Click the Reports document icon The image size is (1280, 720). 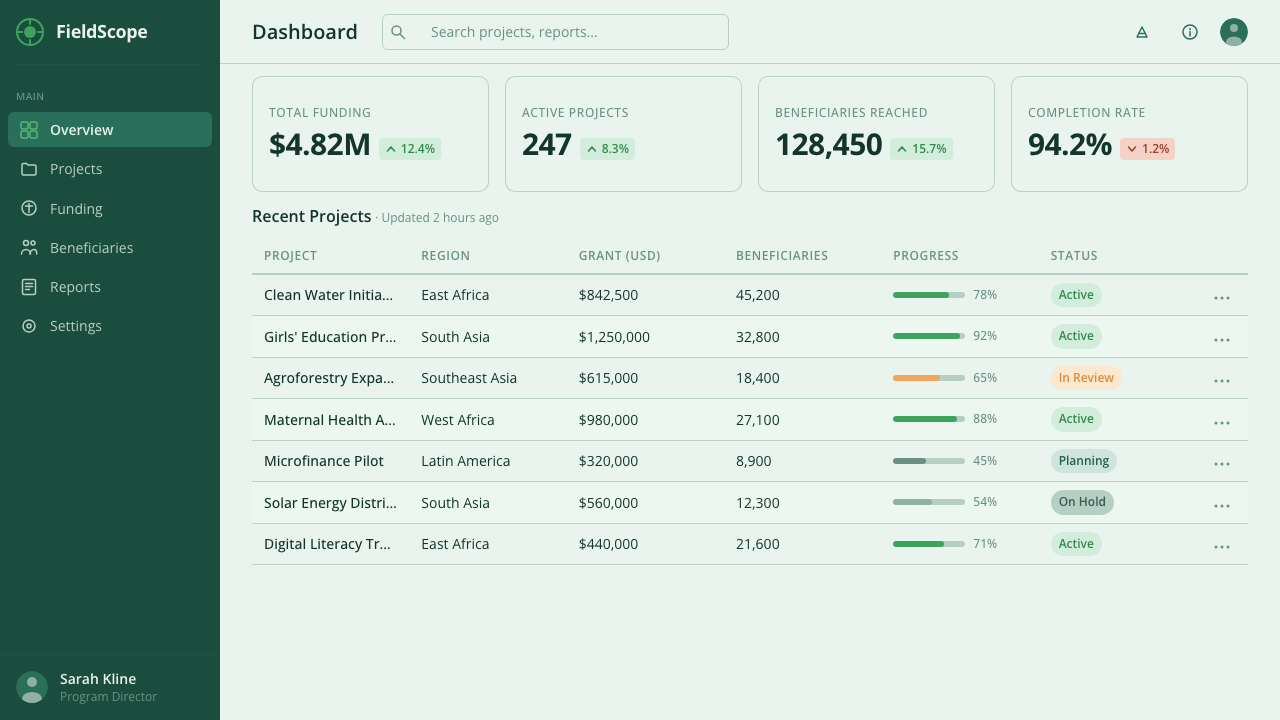[29, 287]
